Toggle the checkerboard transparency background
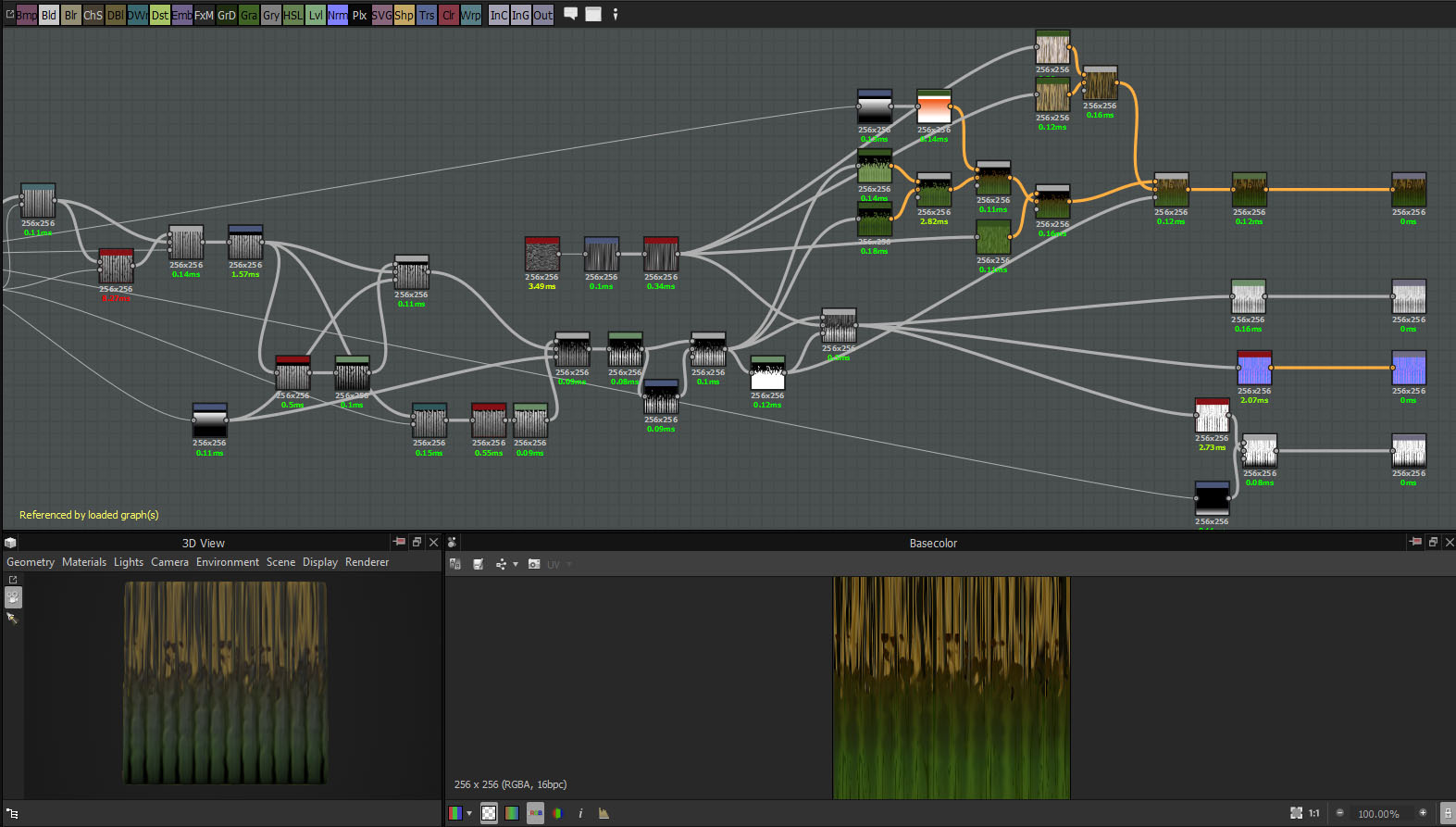The image size is (1456, 827). pyautogui.click(x=489, y=813)
